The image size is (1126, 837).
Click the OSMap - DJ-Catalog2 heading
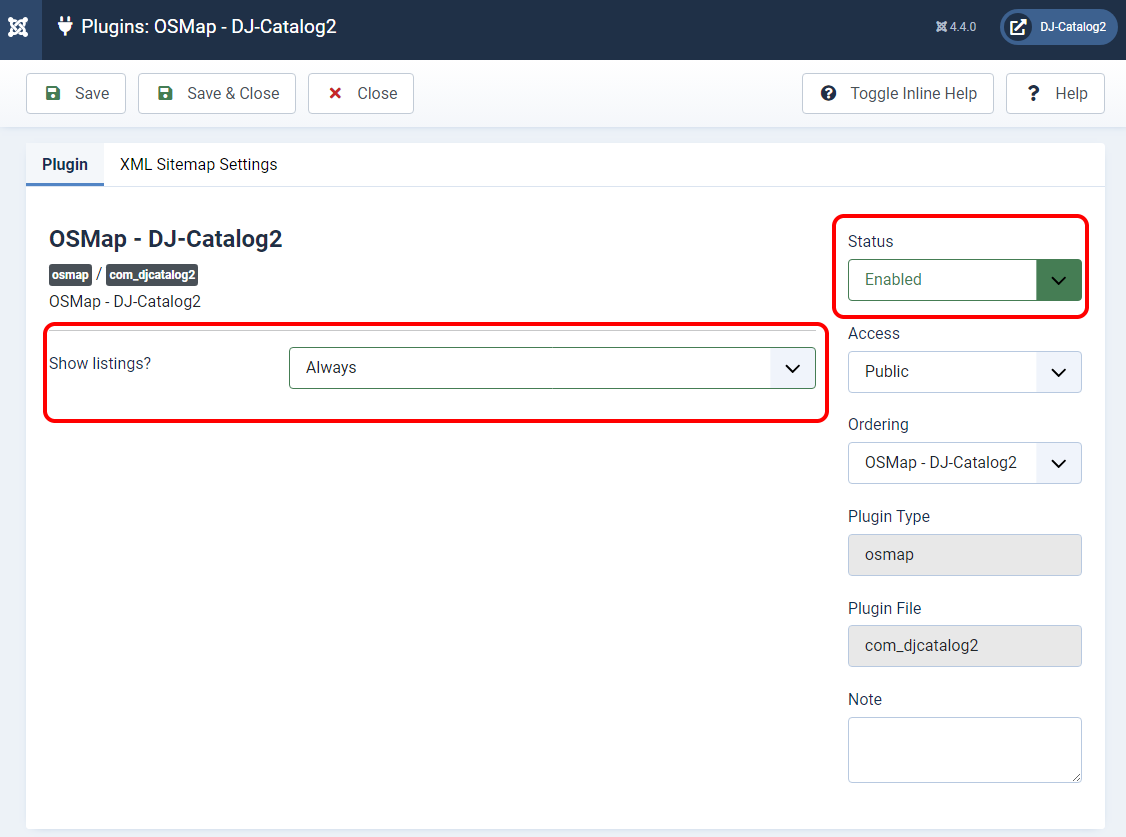(x=165, y=238)
